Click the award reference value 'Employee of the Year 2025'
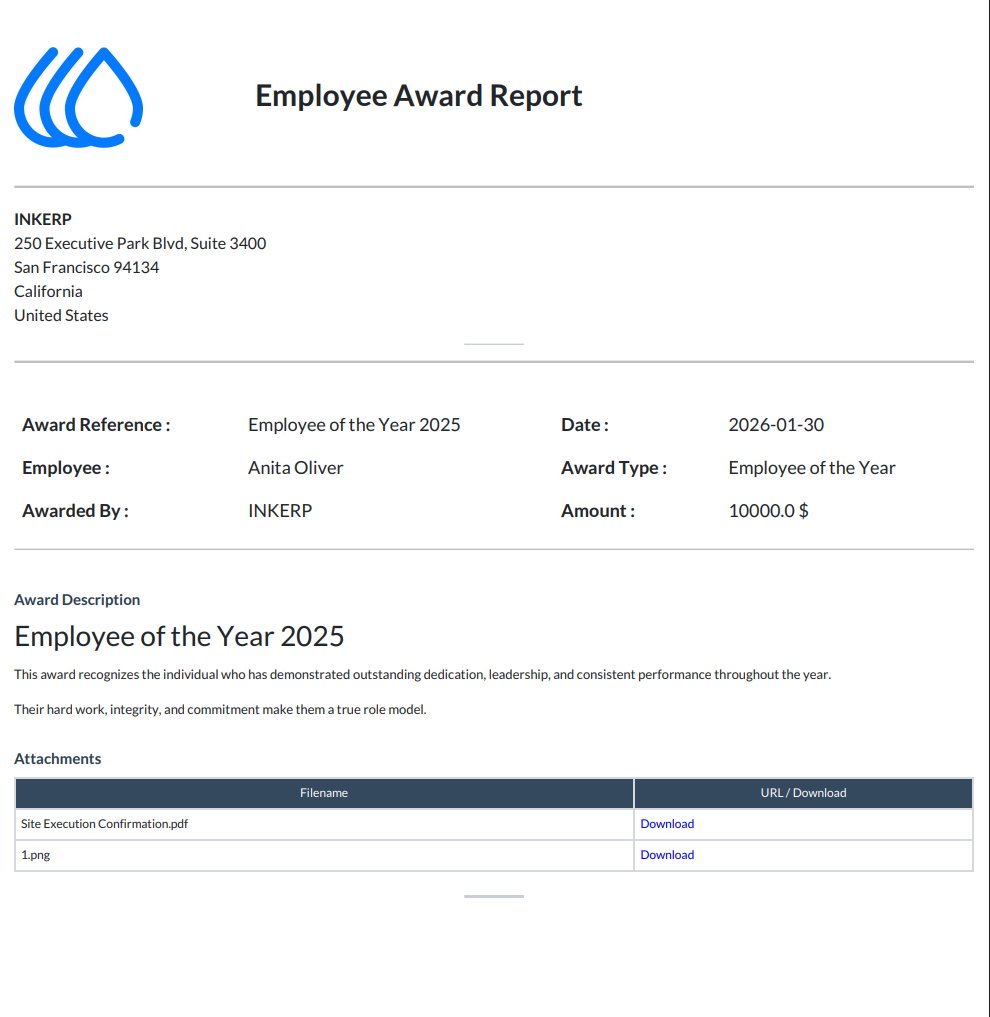Viewport: 990px width, 1017px height. coord(354,425)
